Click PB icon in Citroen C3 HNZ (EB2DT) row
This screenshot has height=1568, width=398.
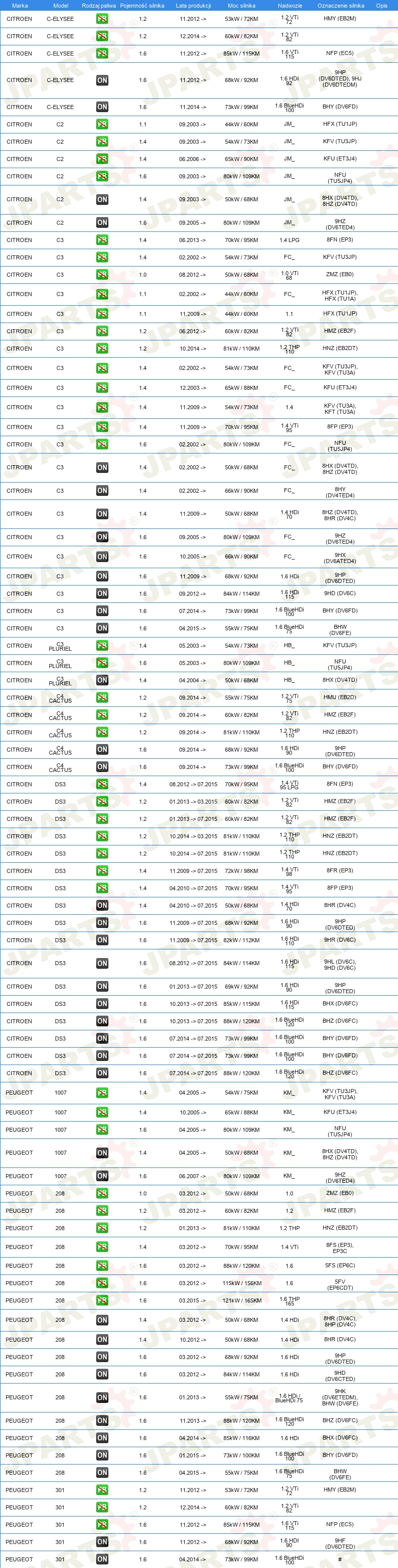pos(102,349)
